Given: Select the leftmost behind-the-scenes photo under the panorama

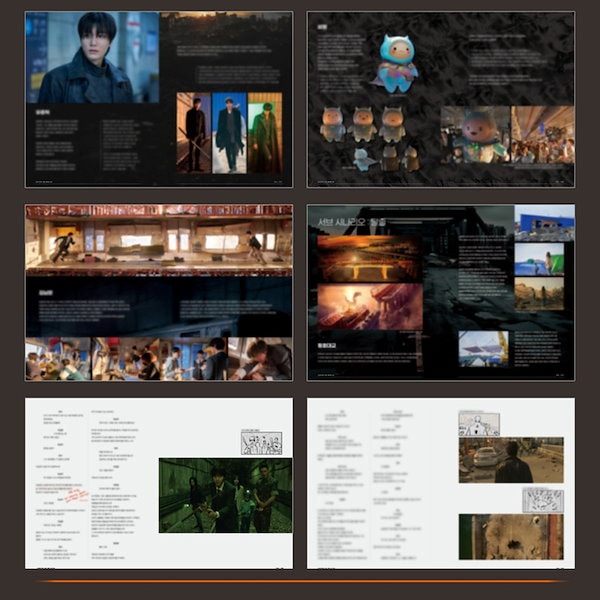Looking at the screenshot, I should (57, 358).
